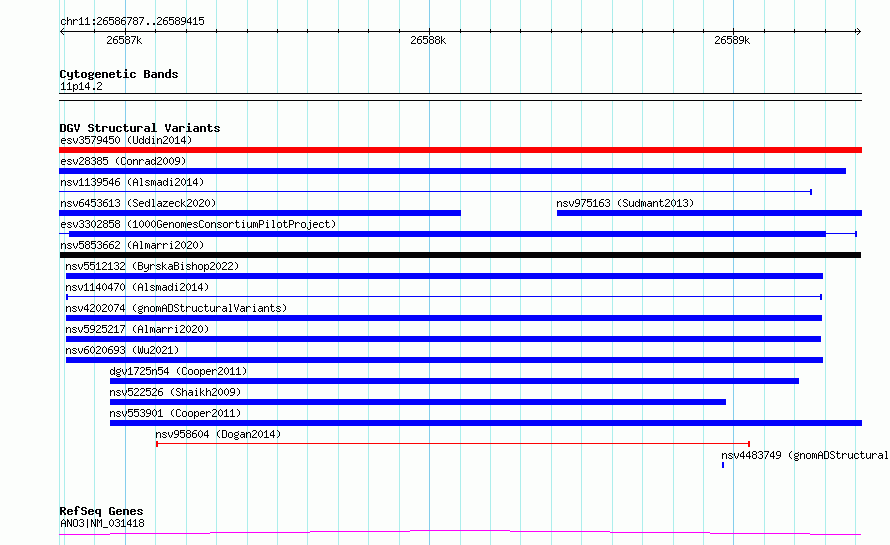The width and height of the screenshot is (890, 545).
Task: Open nsv958604 (Dogan2014) label
Action: 218,434
